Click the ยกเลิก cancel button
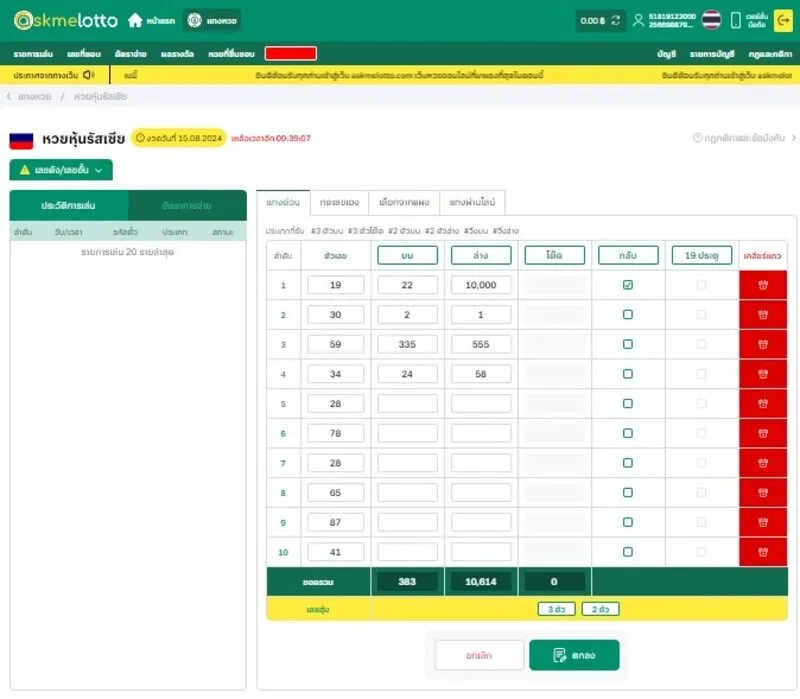This screenshot has width=800, height=699. point(480,656)
